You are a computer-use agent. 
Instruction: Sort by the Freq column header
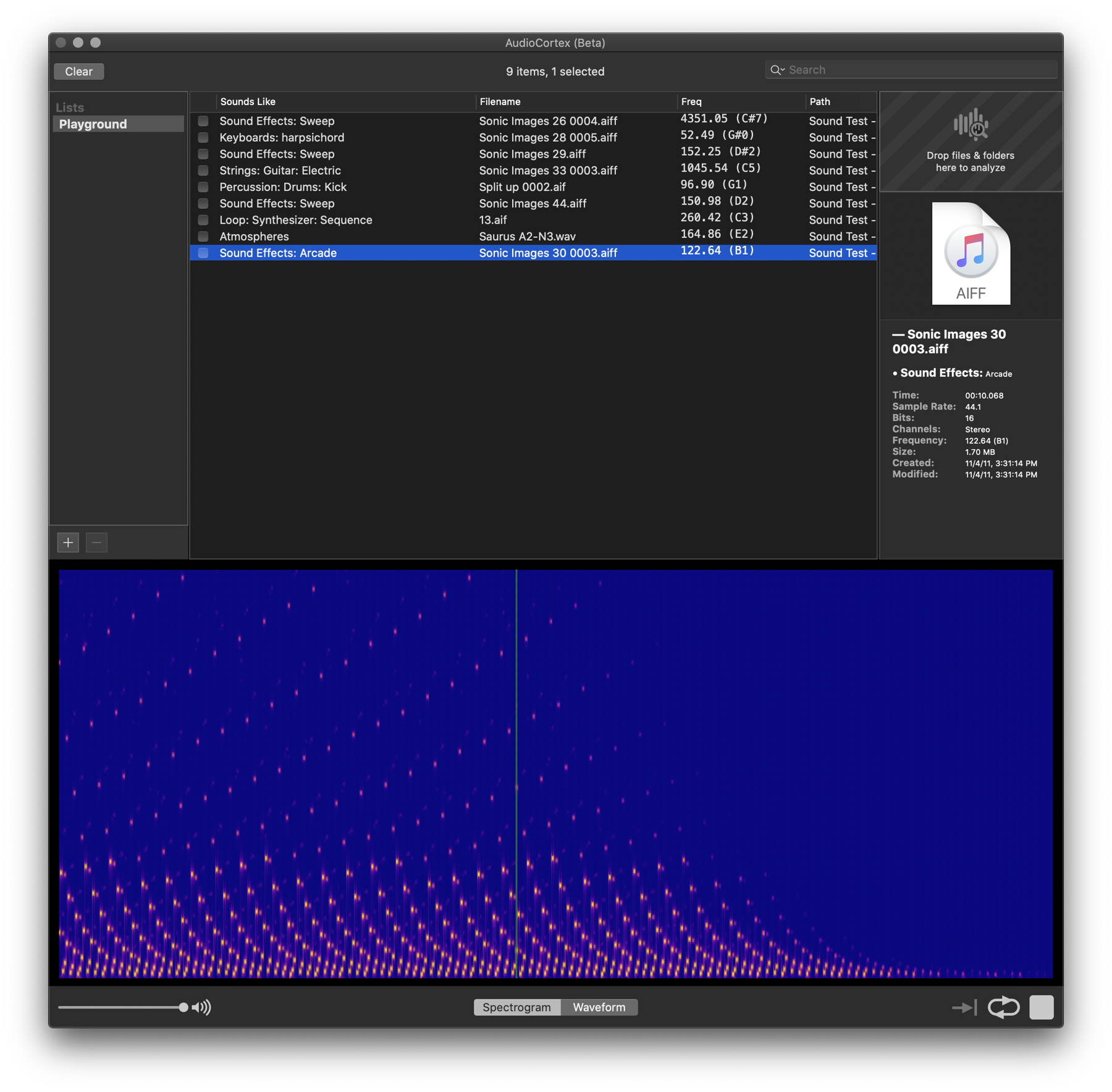click(691, 102)
